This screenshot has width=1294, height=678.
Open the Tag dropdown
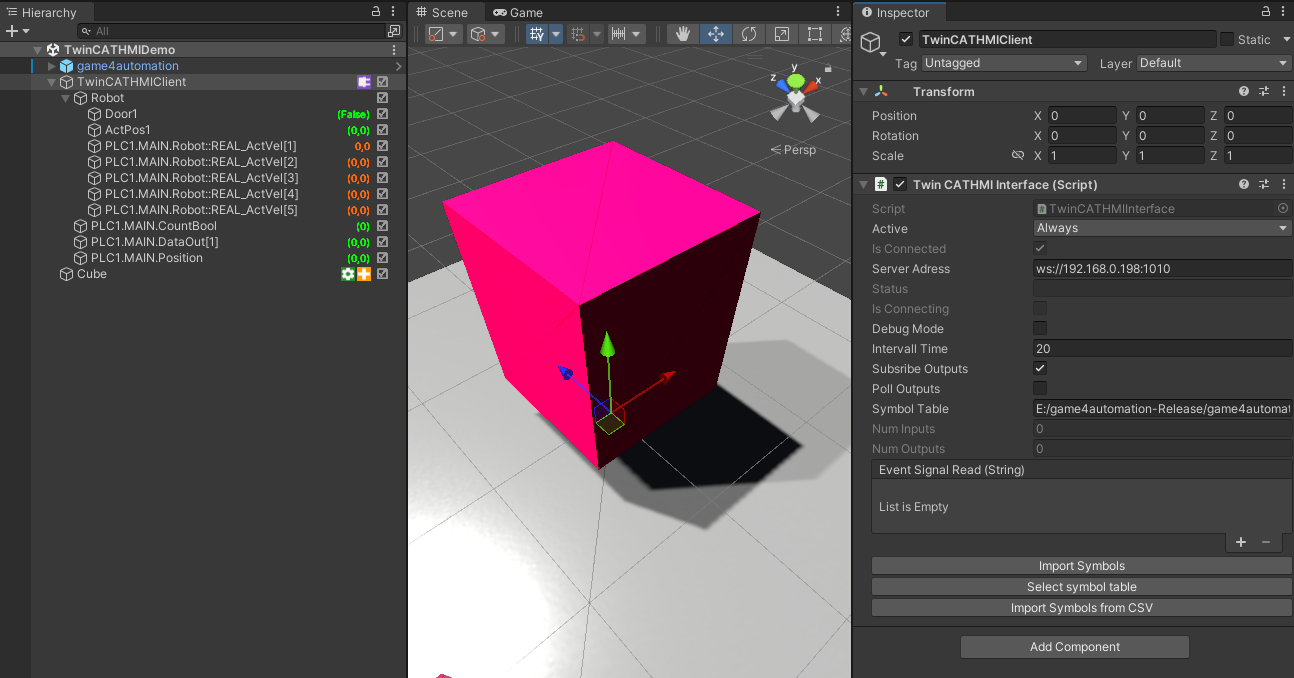pyautogui.click(x=1004, y=63)
